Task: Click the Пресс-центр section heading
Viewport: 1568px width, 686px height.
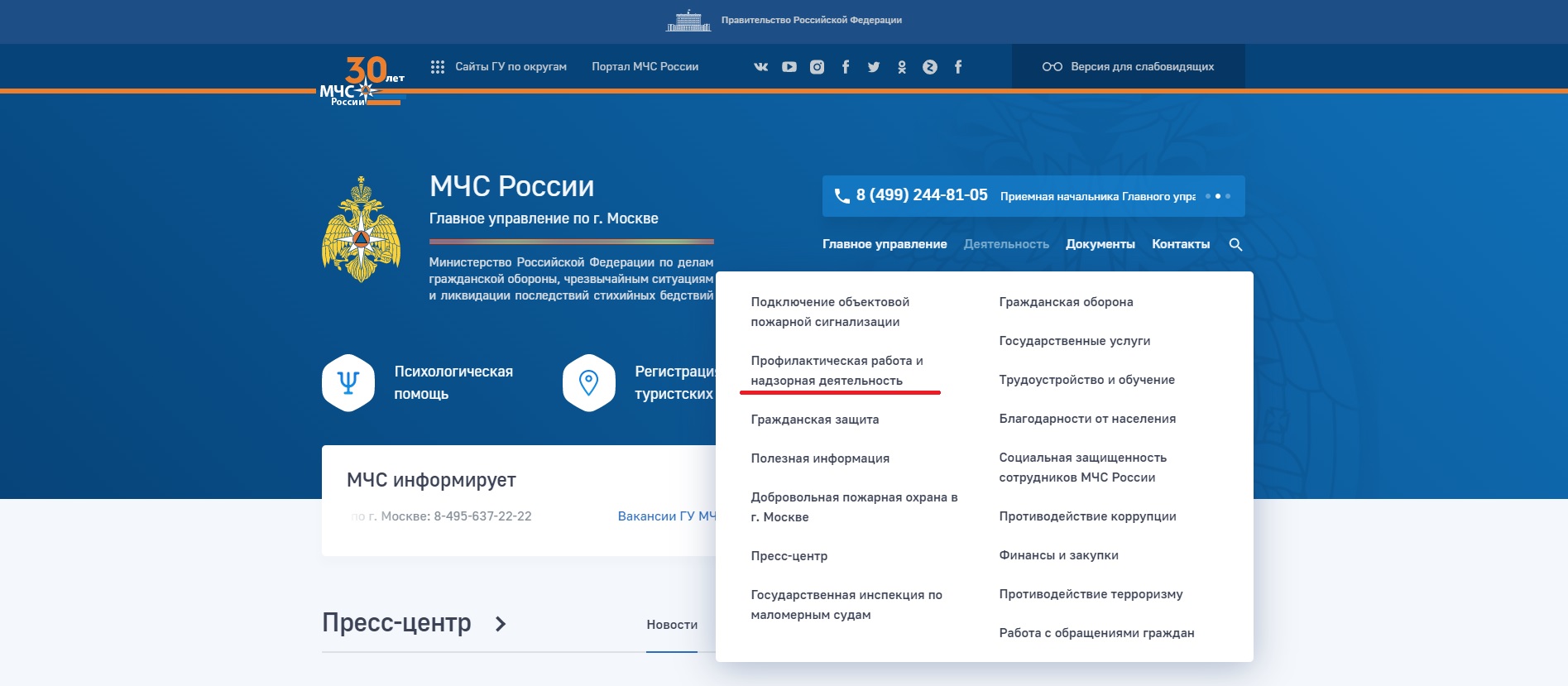Action: [396, 622]
